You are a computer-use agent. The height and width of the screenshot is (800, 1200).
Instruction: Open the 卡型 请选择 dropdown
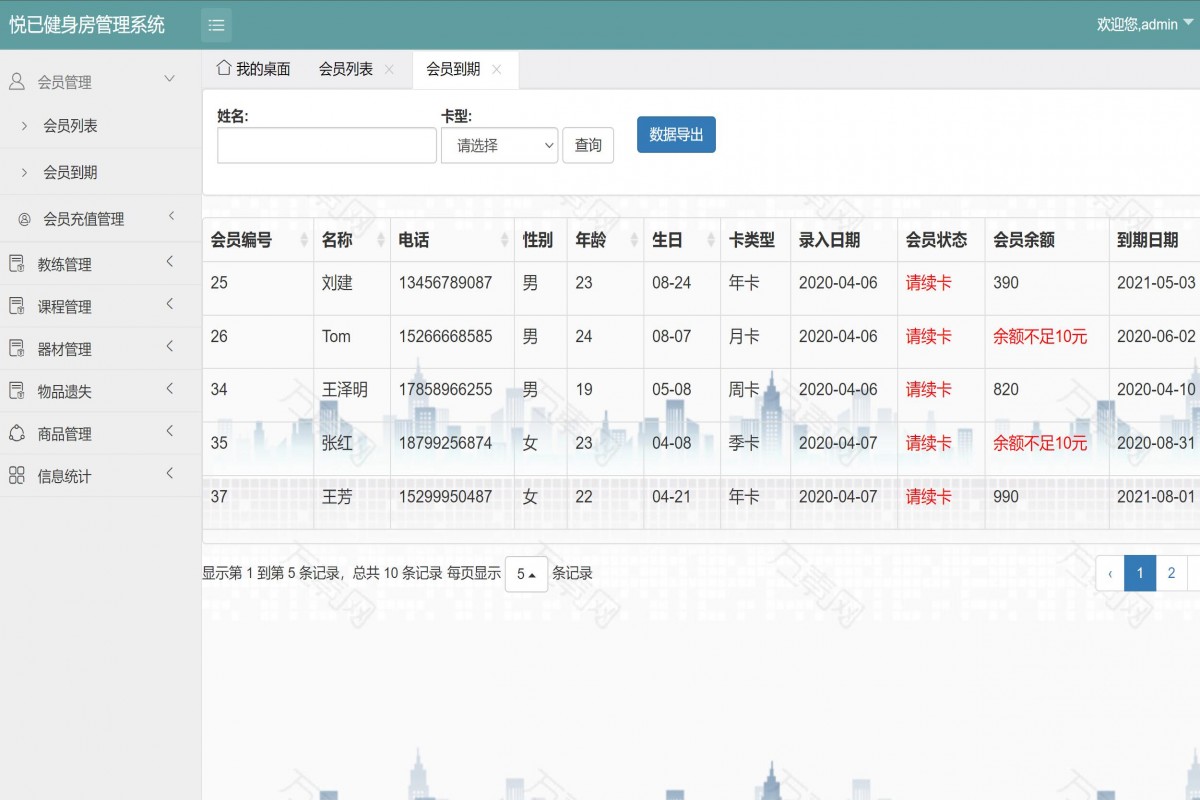click(499, 145)
